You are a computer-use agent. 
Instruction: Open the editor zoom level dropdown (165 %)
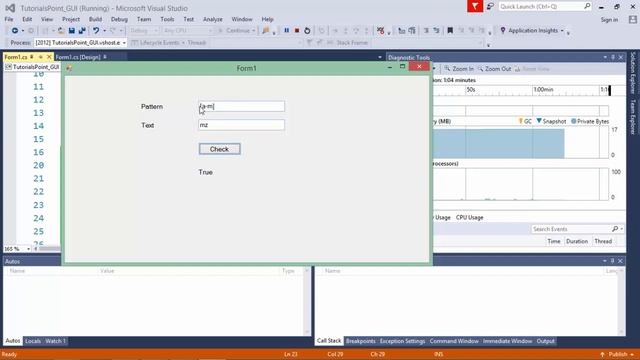pos(28,249)
